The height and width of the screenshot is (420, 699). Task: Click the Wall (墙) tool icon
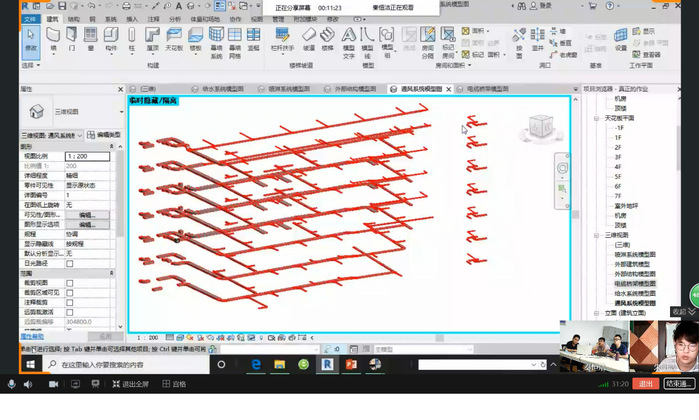[x=53, y=40]
